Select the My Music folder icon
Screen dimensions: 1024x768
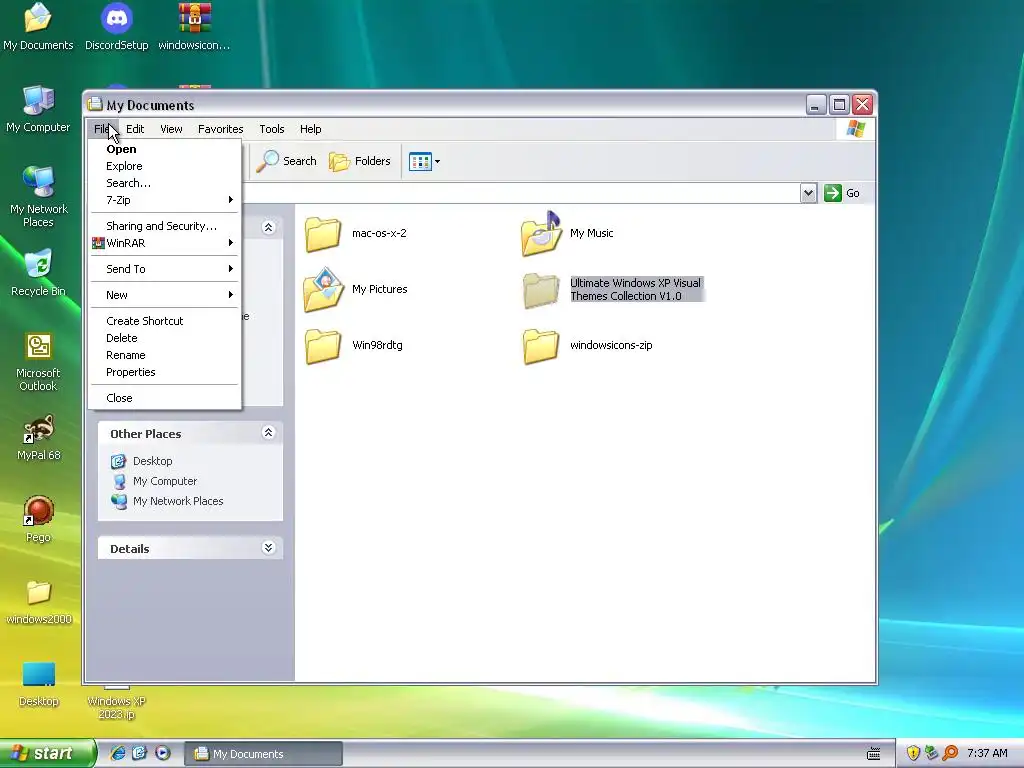(541, 233)
